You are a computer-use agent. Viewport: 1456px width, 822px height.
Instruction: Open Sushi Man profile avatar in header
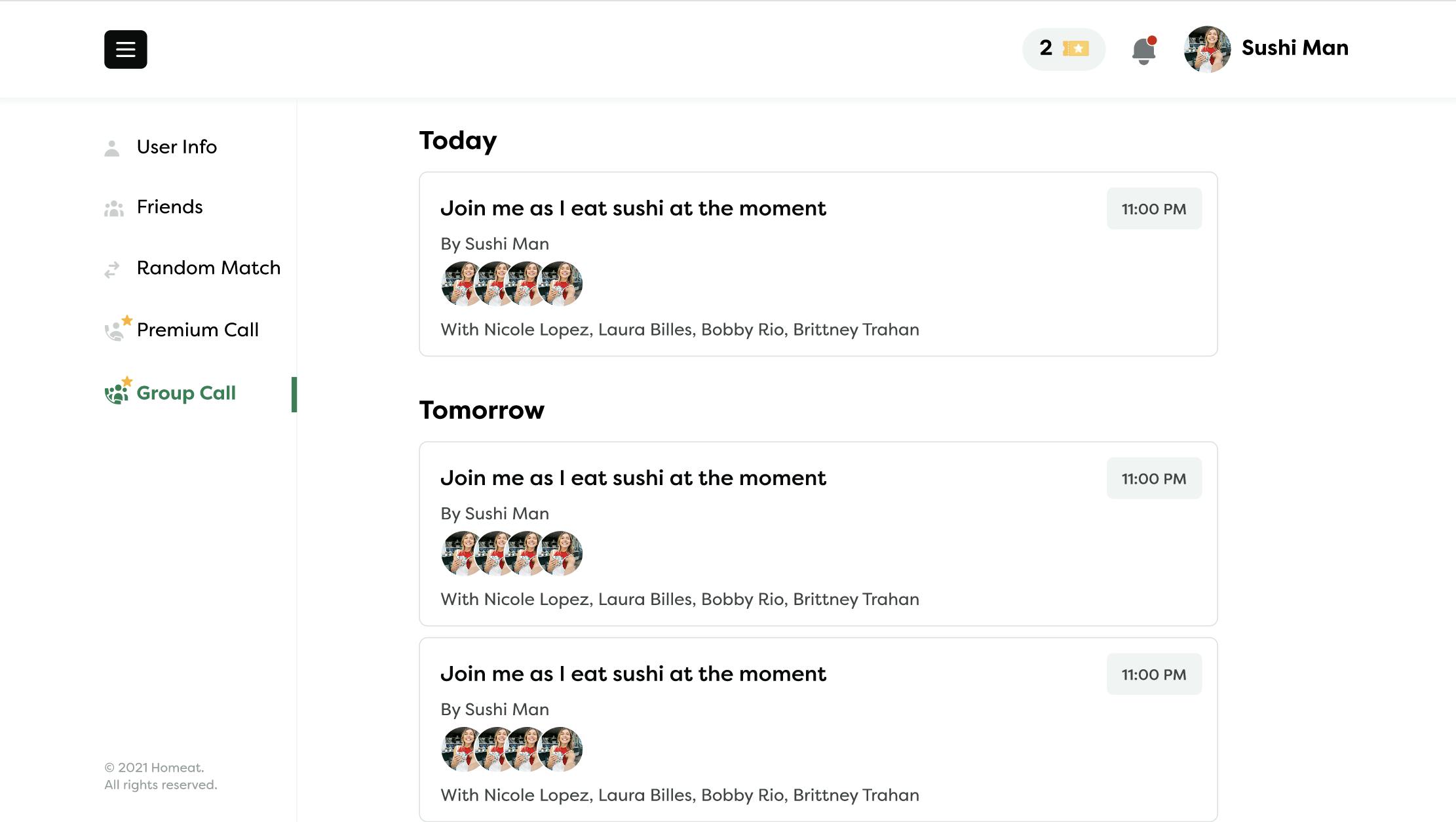tap(1207, 49)
